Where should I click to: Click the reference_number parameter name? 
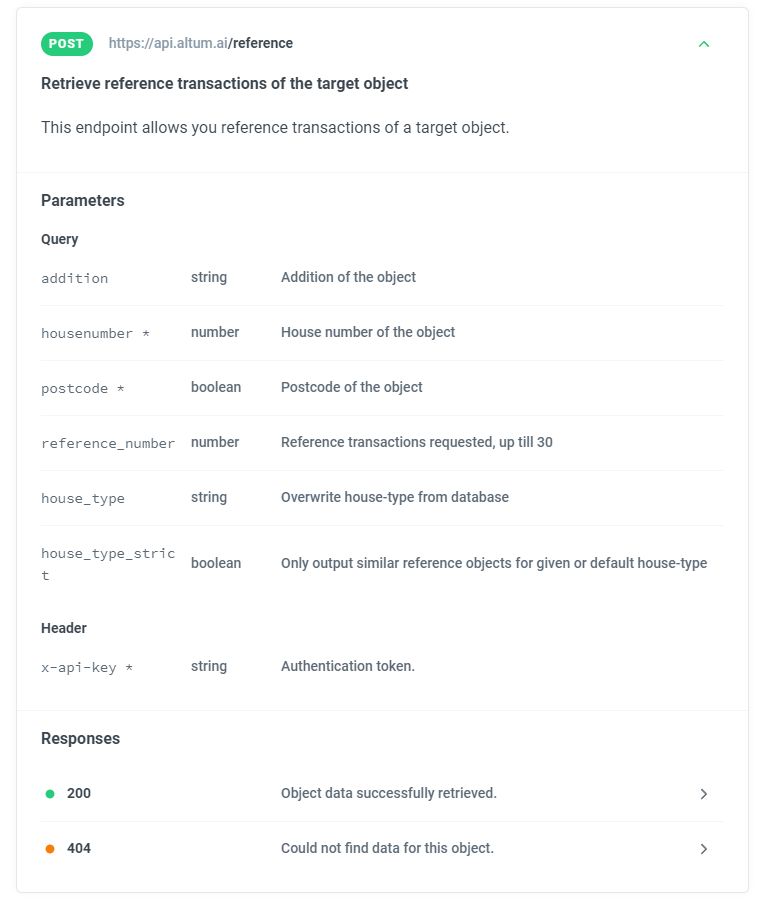pos(108,443)
